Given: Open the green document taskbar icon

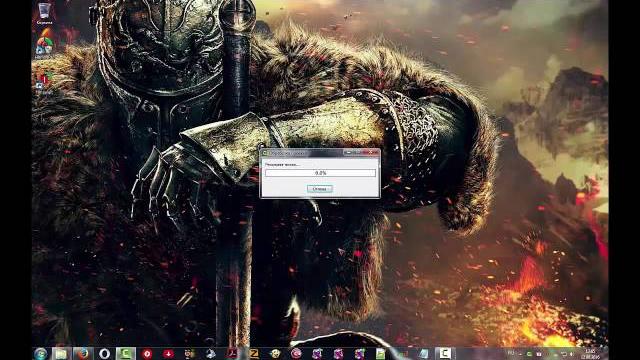Looking at the screenshot, I should (381, 354).
